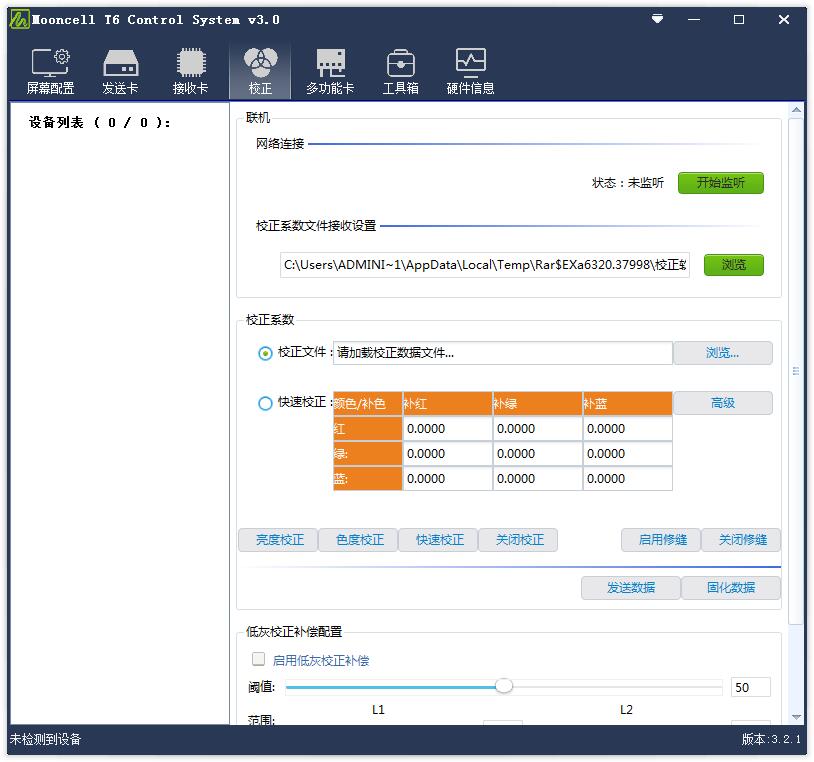Click the 绿 row 补红 cell
The image size is (814, 762).
tap(447, 454)
